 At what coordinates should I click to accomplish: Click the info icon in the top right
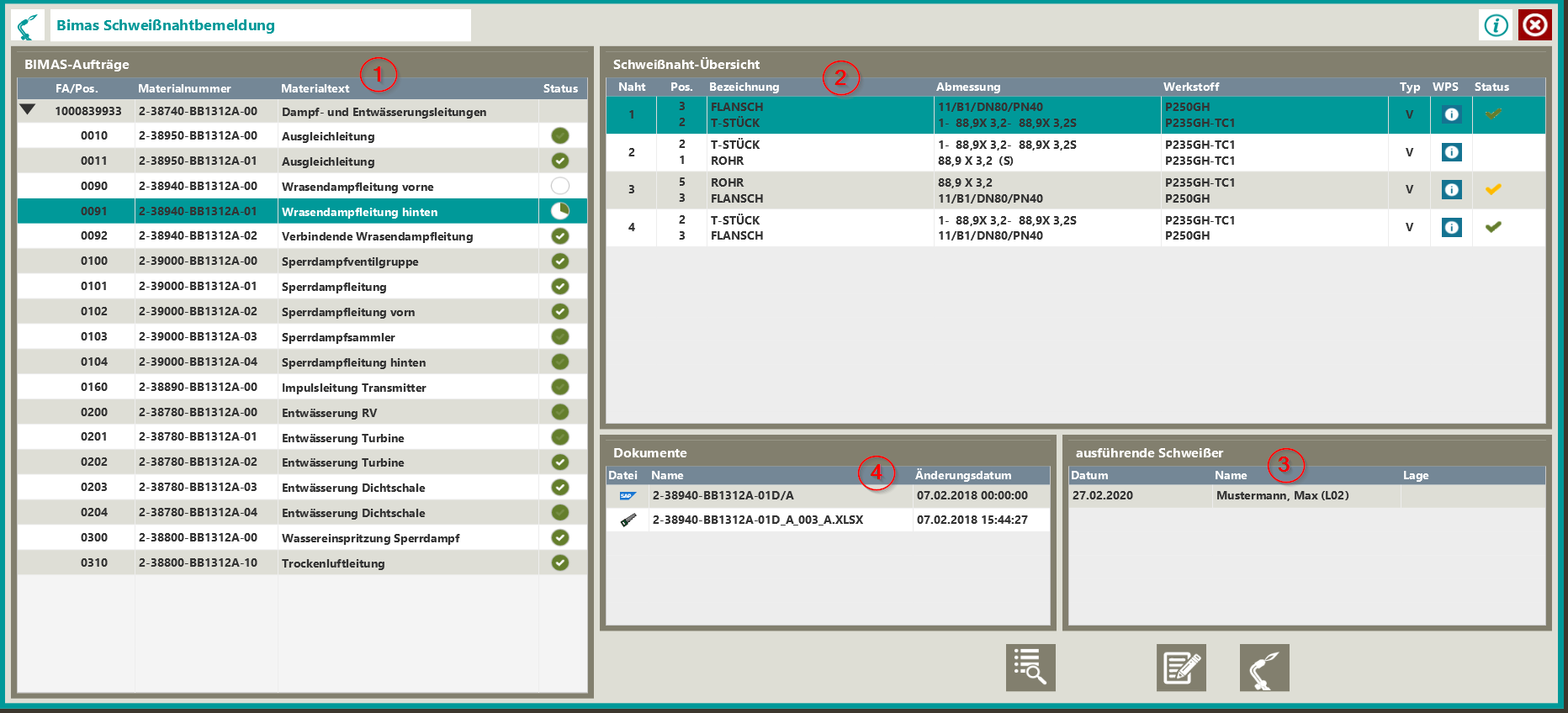[x=1495, y=25]
